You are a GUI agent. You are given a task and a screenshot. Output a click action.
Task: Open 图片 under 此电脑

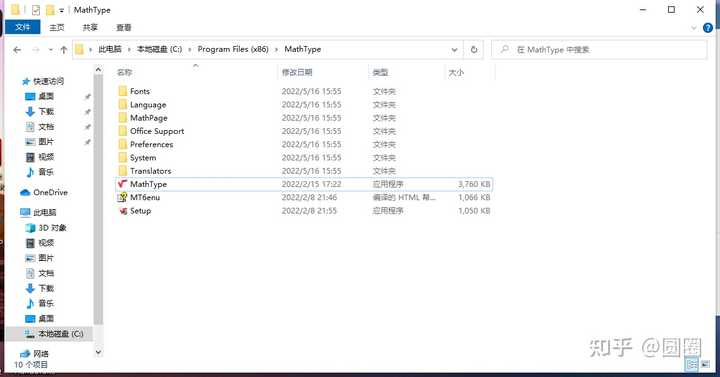coord(40,258)
